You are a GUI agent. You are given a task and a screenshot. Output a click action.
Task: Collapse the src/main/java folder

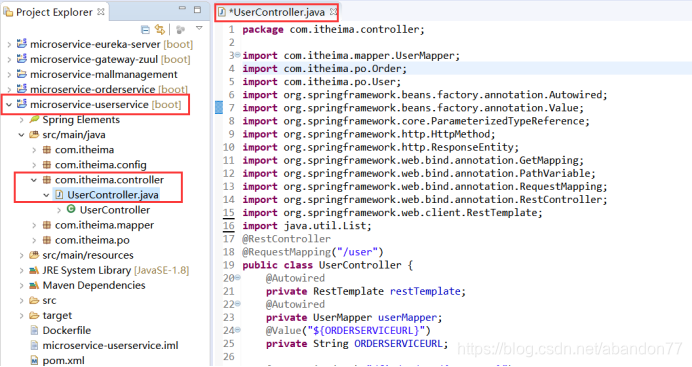pyautogui.click(x=21, y=135)
